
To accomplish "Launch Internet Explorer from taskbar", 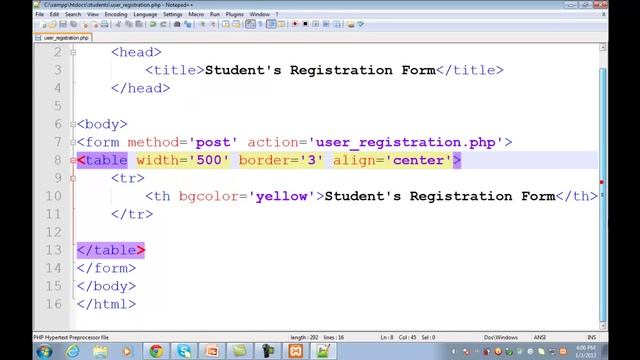I will pyautogui.click(x=73, y=351).
